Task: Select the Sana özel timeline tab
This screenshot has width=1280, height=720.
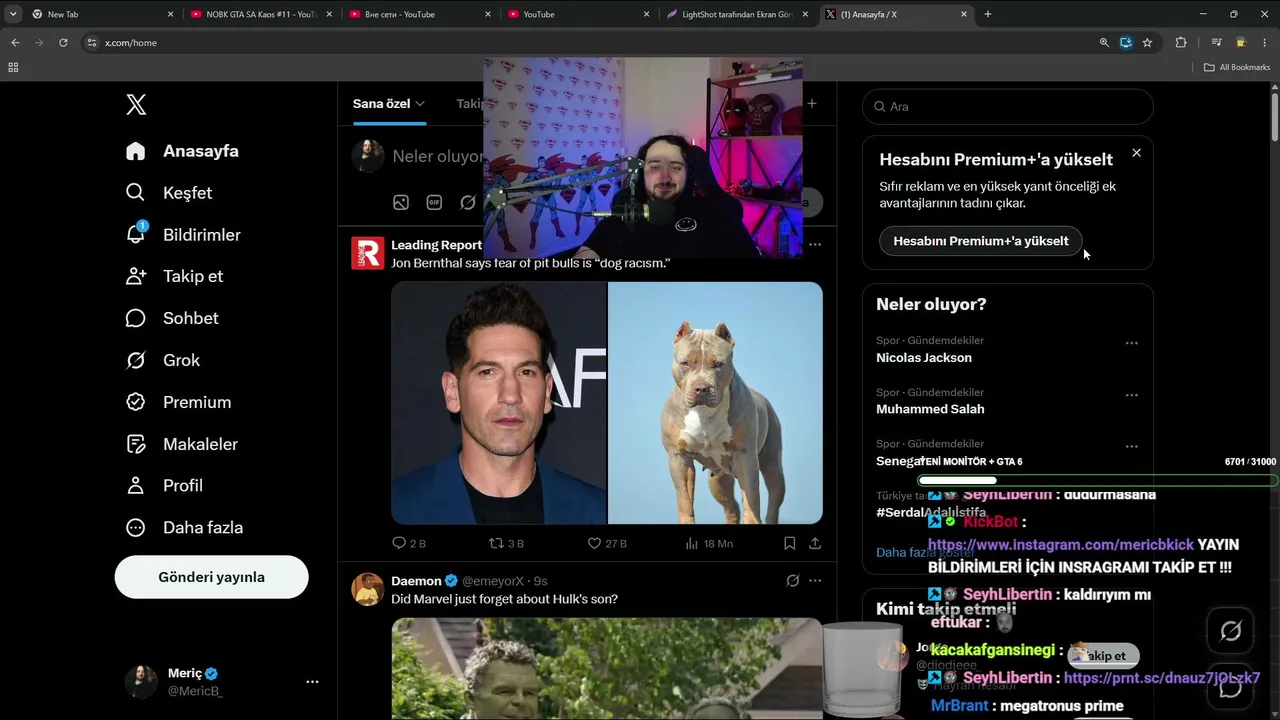Action: click(x=389, y=104)
